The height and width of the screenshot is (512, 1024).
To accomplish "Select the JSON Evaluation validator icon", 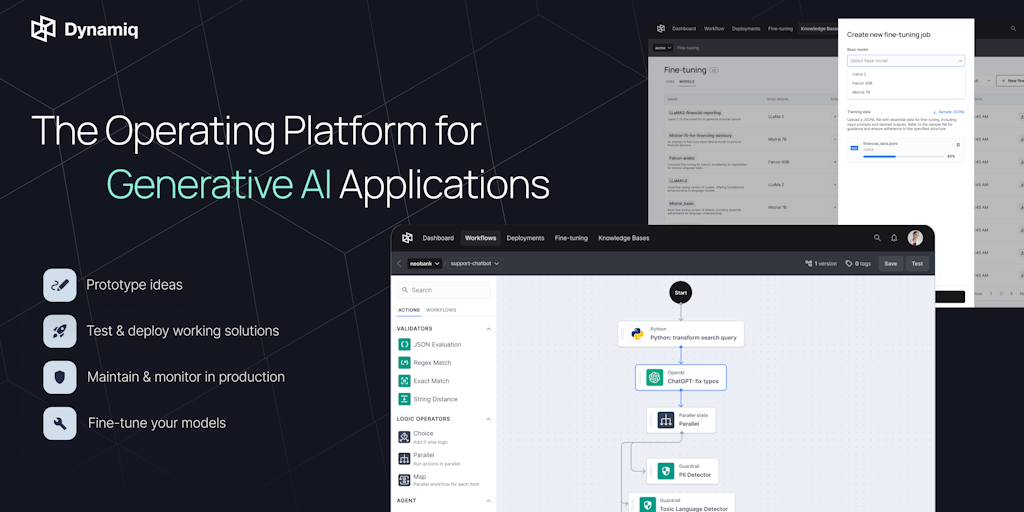I will click(x=404, y=344).
